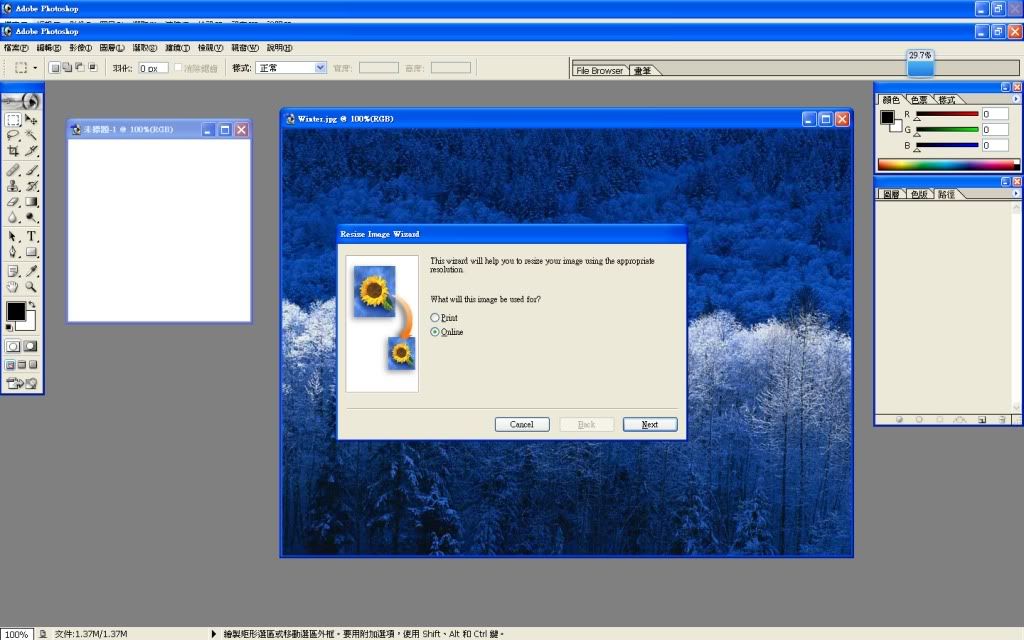The image size is (1024, 640).
Task: Cancel the Resize Image Wizard
Action: tap(522, 424)
